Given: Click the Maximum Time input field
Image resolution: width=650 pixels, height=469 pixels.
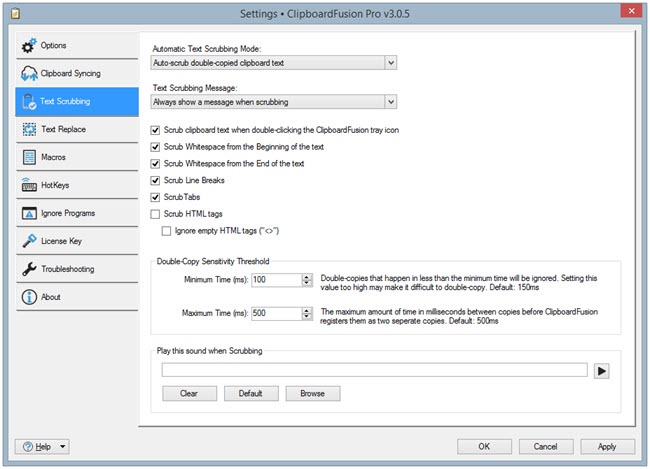Looking at the screenshot, I should tap(277, 313).
